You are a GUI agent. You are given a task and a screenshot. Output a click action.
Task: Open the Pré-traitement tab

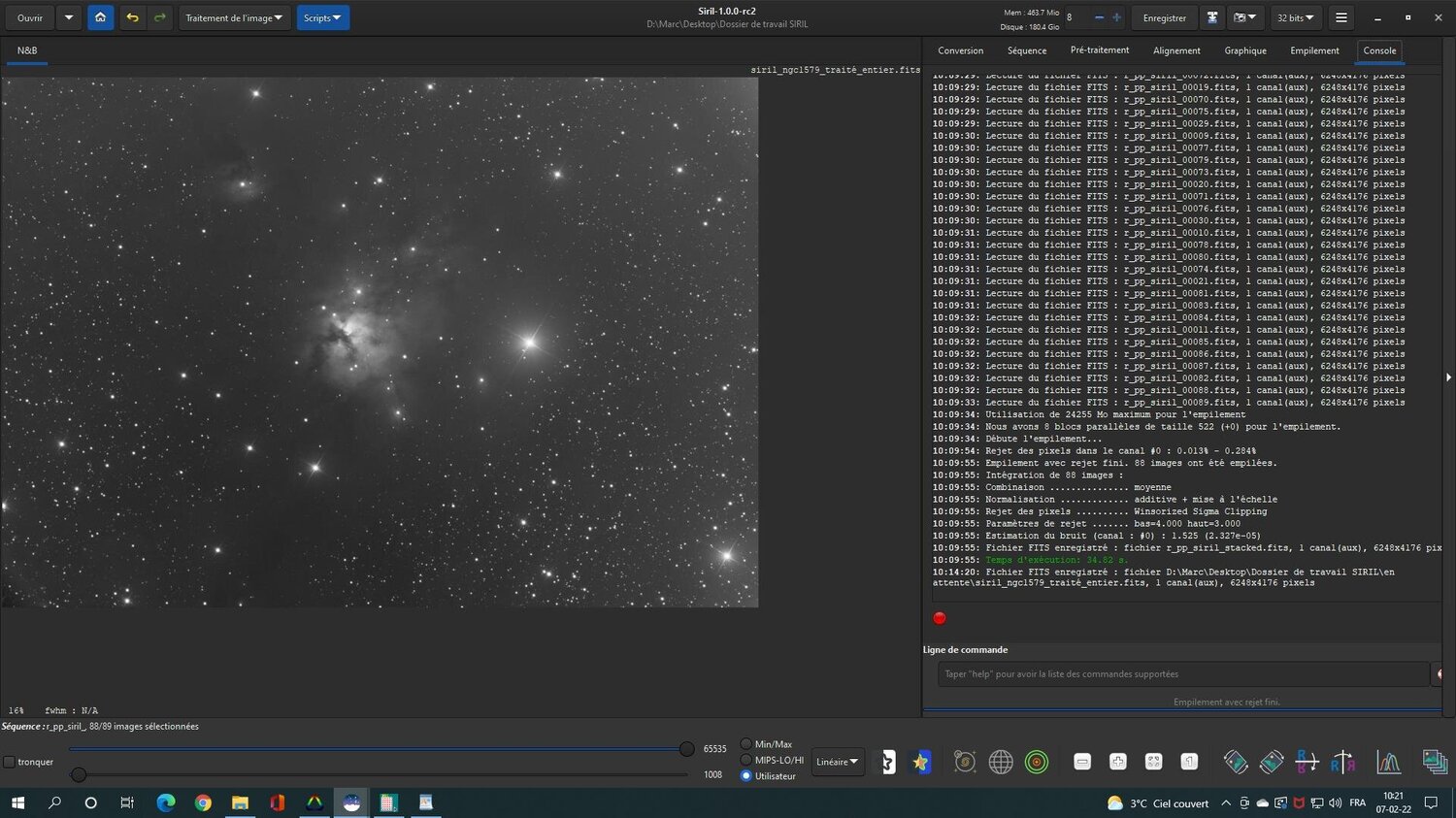pyautogui.click(x=1099, y=50)
